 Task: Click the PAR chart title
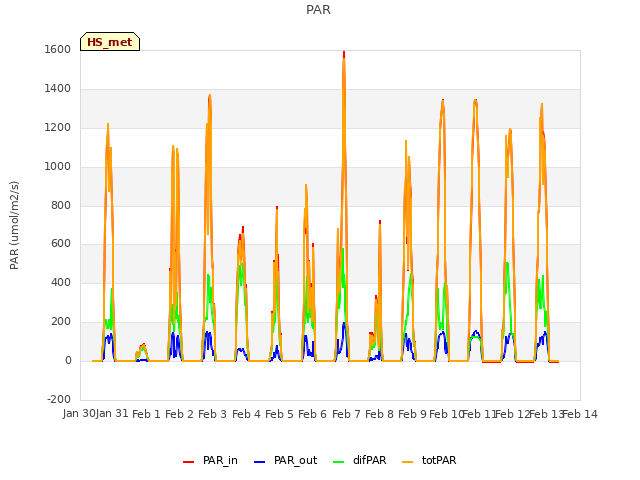point(318,9)
